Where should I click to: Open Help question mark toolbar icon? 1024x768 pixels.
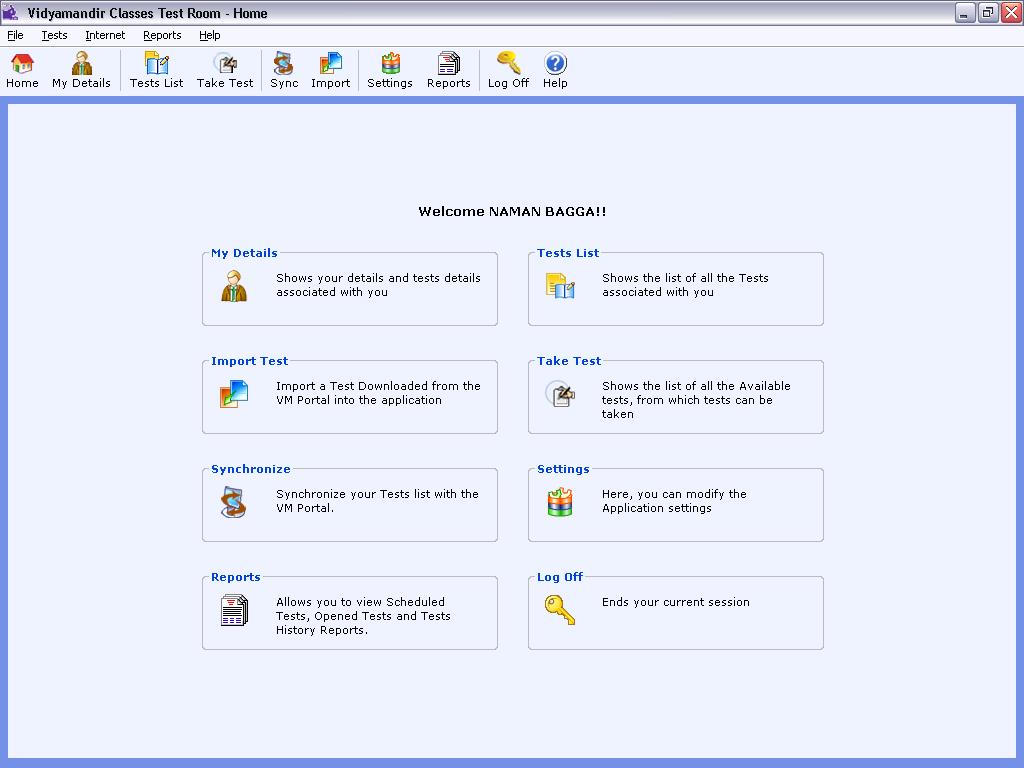[x=555, y=63]
